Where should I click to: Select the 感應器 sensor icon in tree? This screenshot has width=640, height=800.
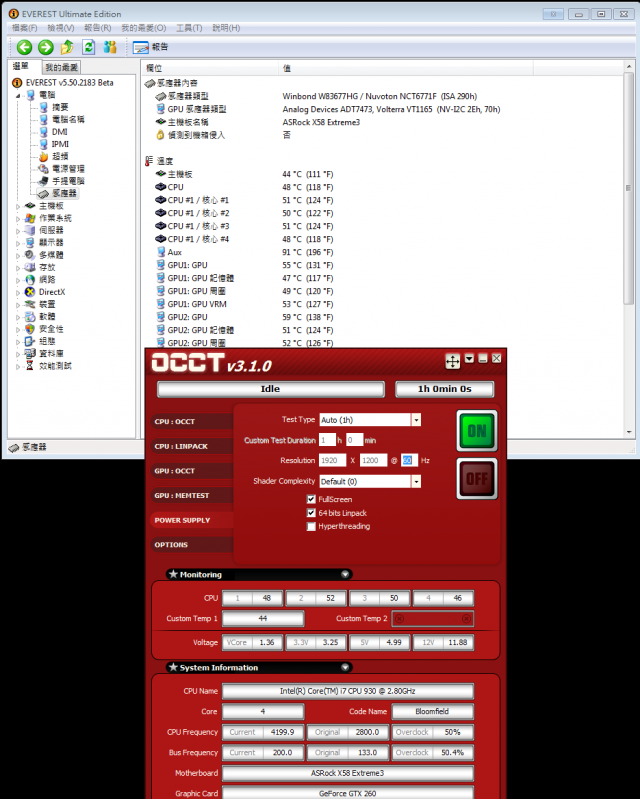[x=44, y=193]
